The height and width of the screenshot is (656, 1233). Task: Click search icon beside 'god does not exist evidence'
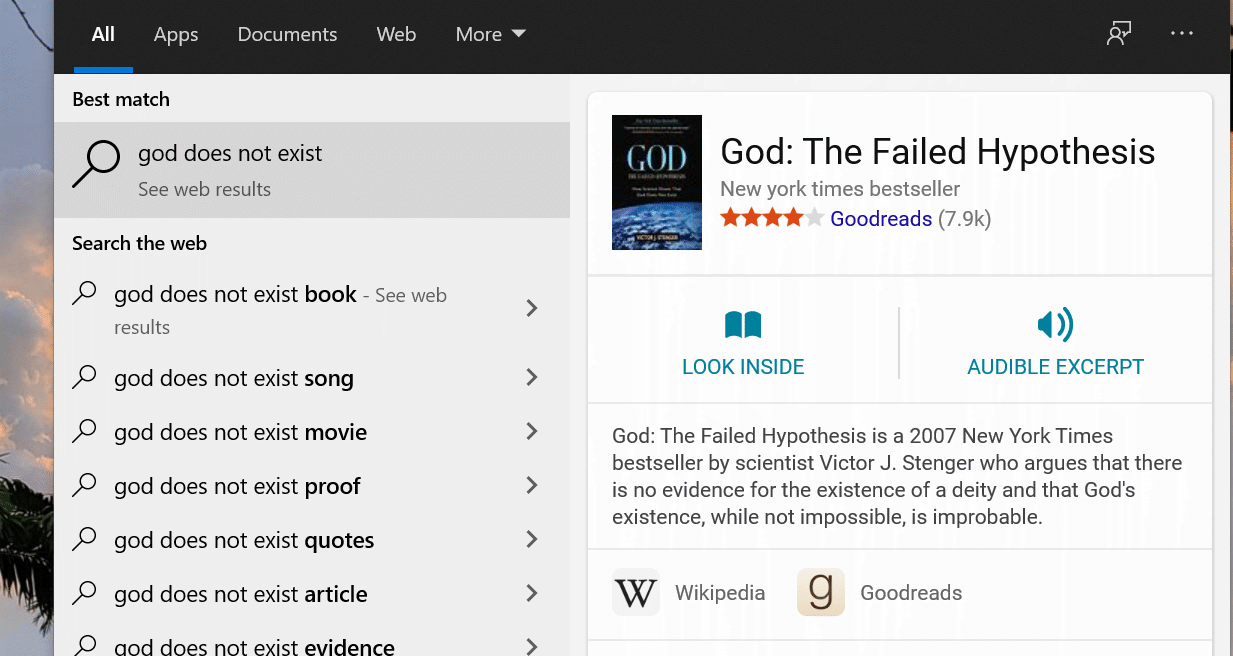pos(86,645)
